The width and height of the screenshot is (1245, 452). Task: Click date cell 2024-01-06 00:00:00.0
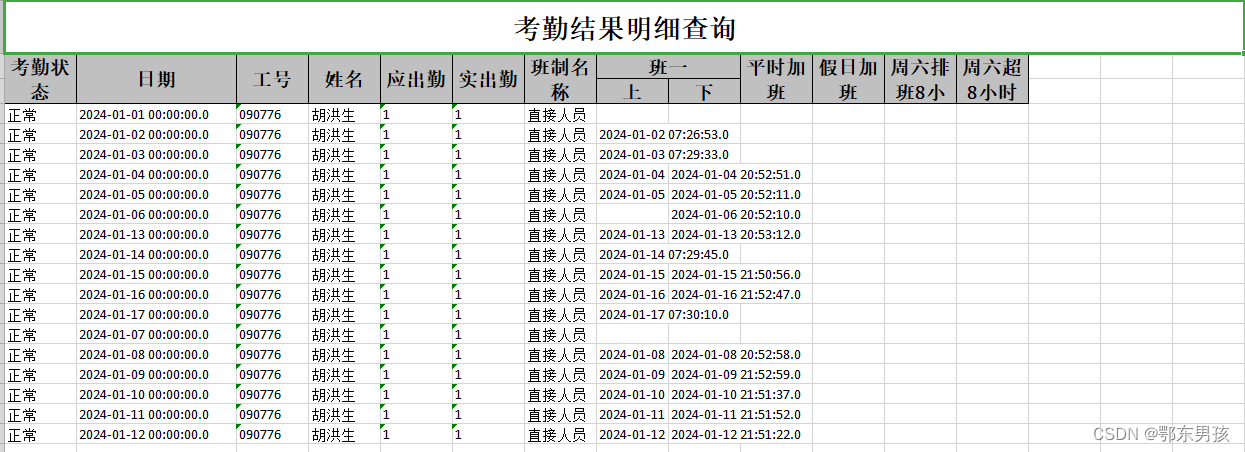[x=157, y=214]
